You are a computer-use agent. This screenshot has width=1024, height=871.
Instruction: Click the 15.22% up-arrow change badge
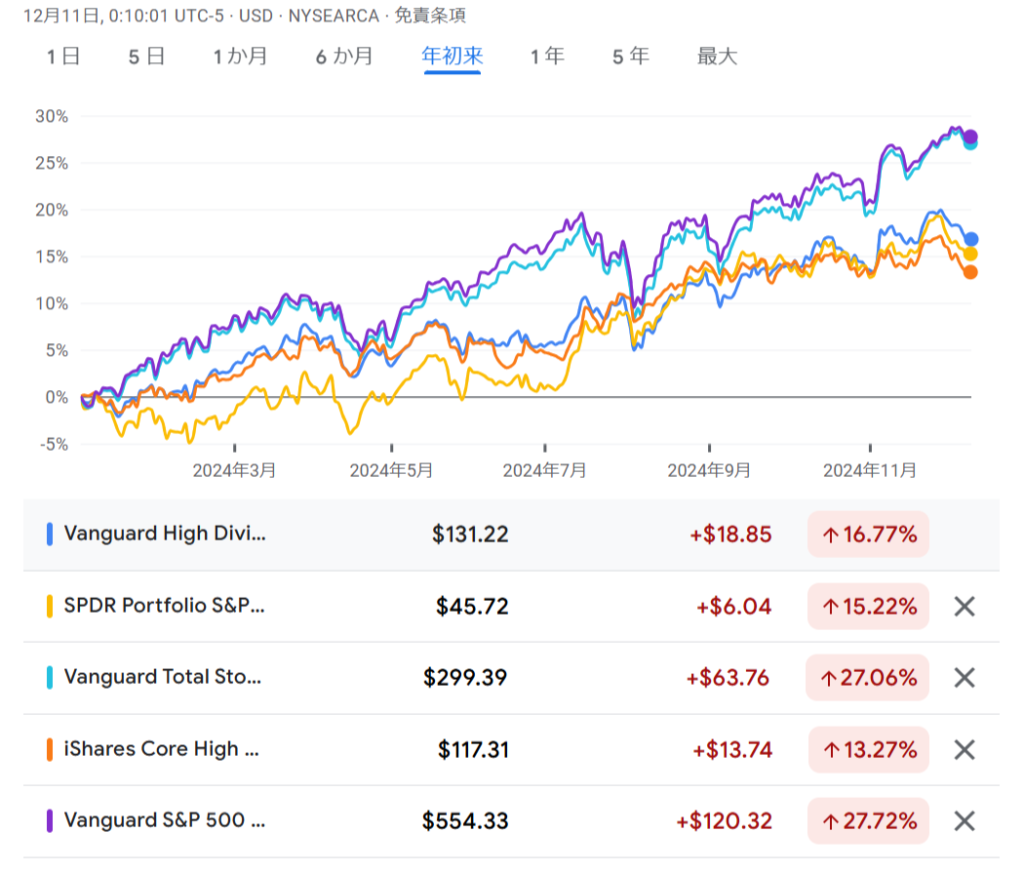[868, 606]
